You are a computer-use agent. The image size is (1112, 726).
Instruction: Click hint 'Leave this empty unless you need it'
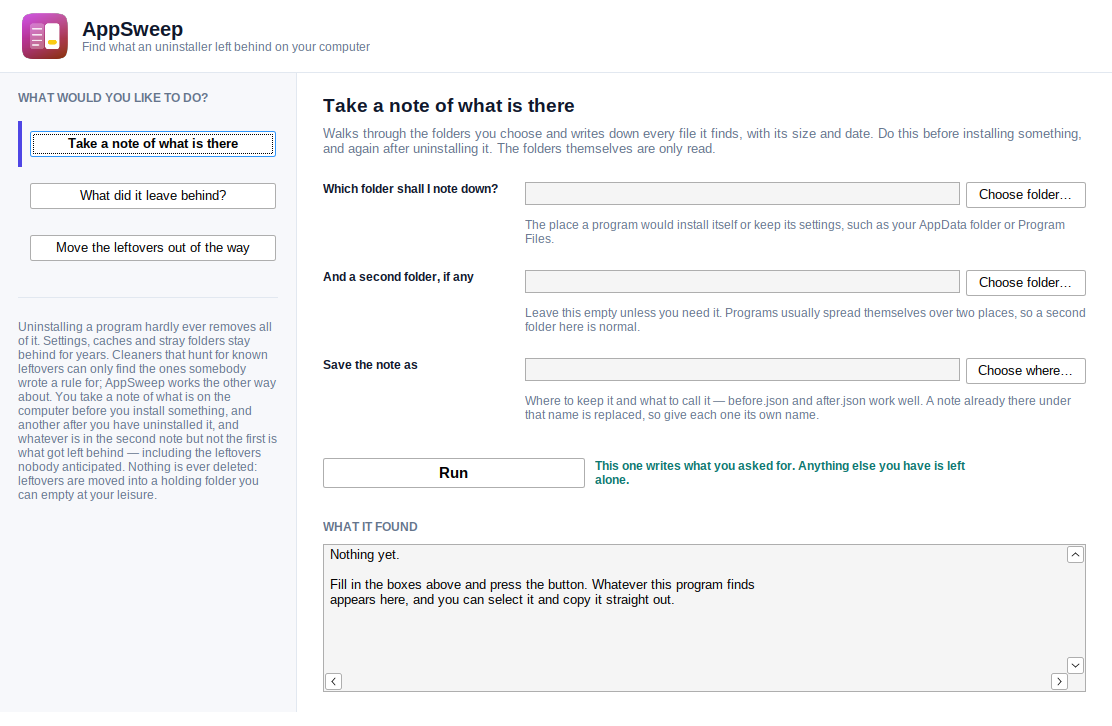pos(805,320)
